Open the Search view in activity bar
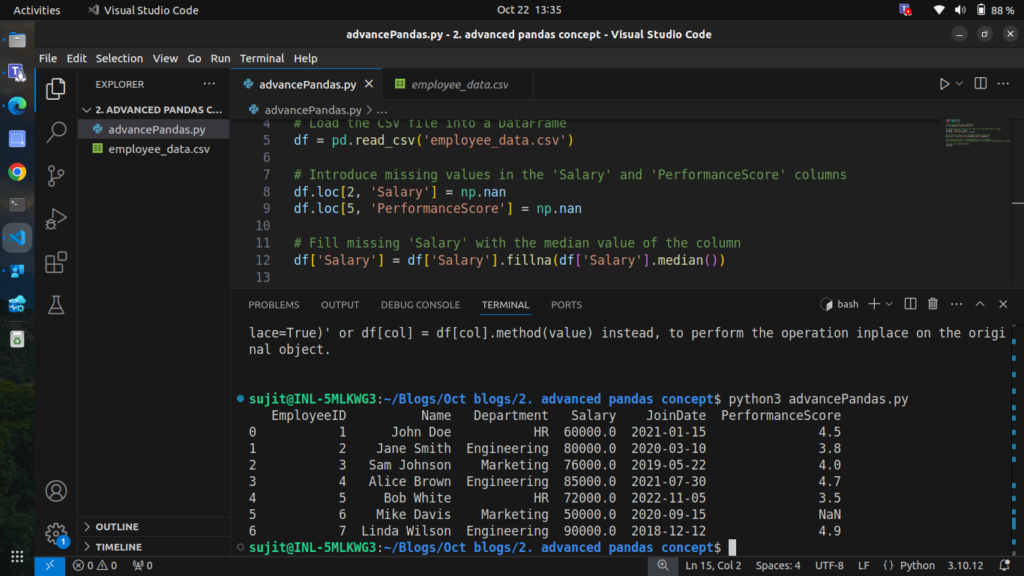 (x=57, y=131)
